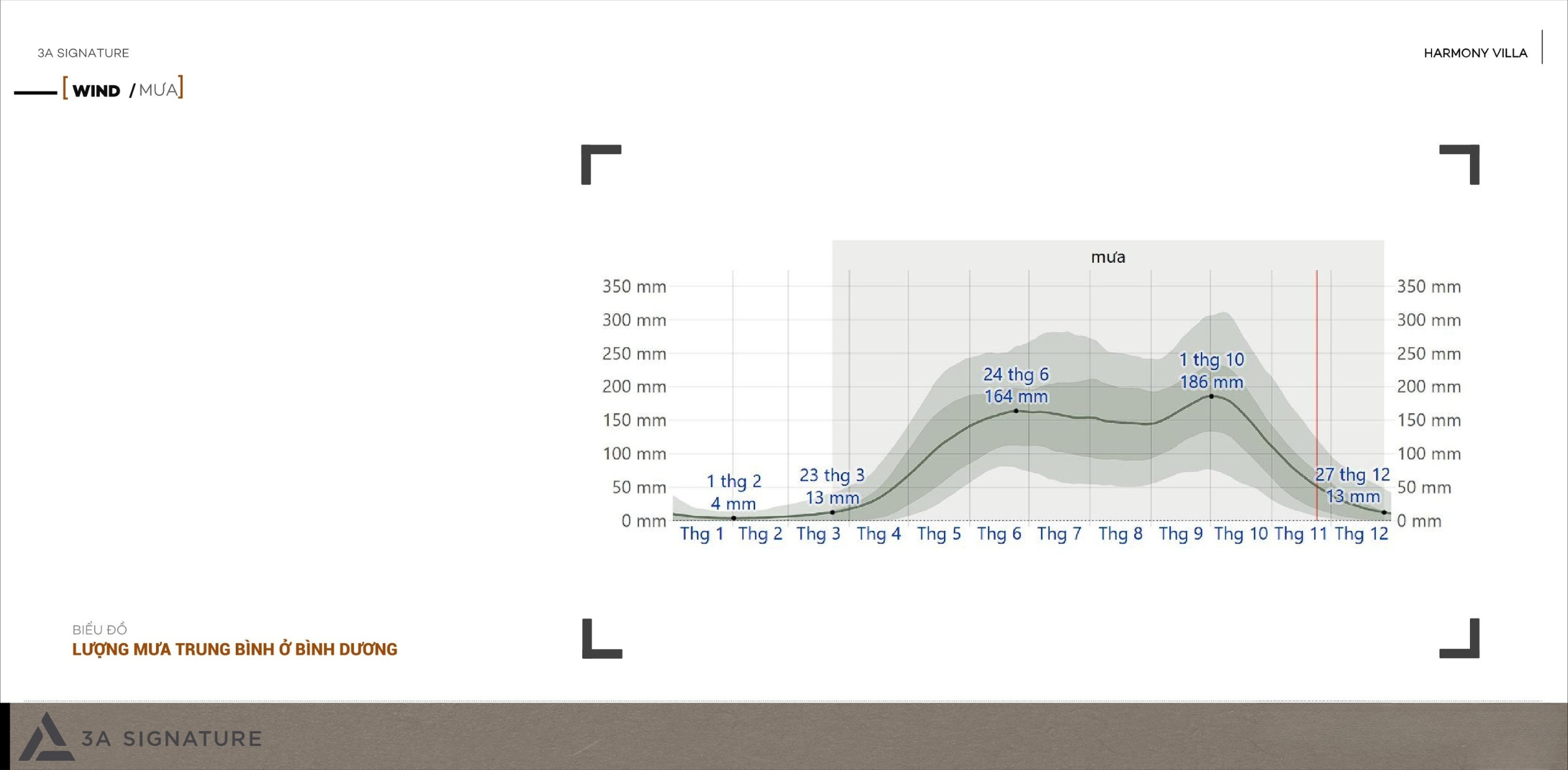1568x770 pixels.
Task: Click the Thg 10 month axis label
Action: pyautogui.click(x=1241, y=534)
